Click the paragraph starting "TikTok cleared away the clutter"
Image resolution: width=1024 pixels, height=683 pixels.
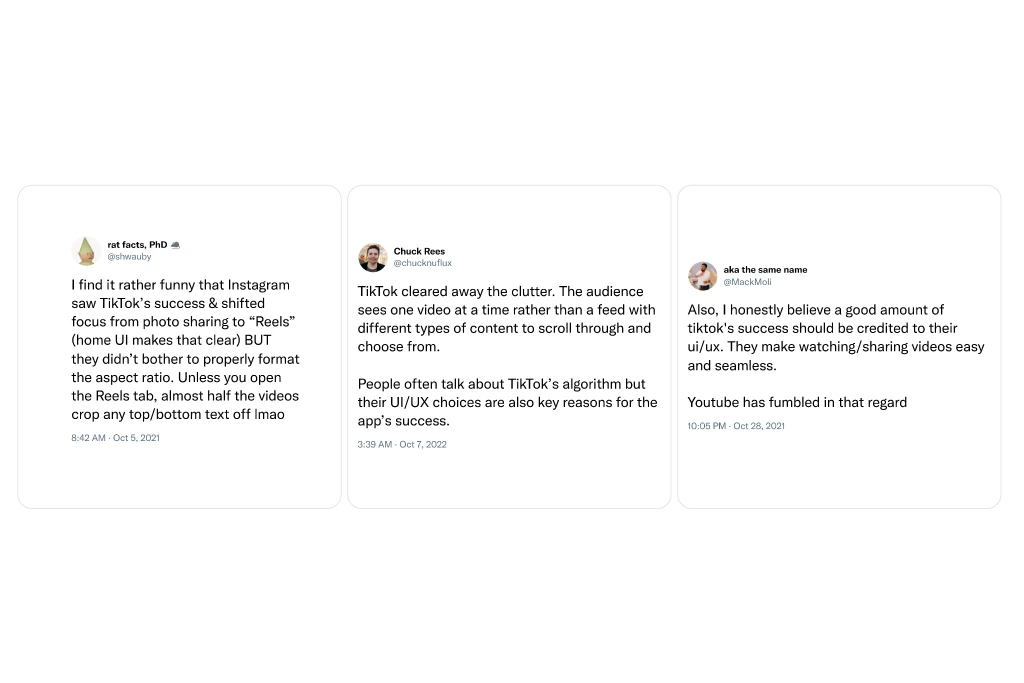coord(506,319)
